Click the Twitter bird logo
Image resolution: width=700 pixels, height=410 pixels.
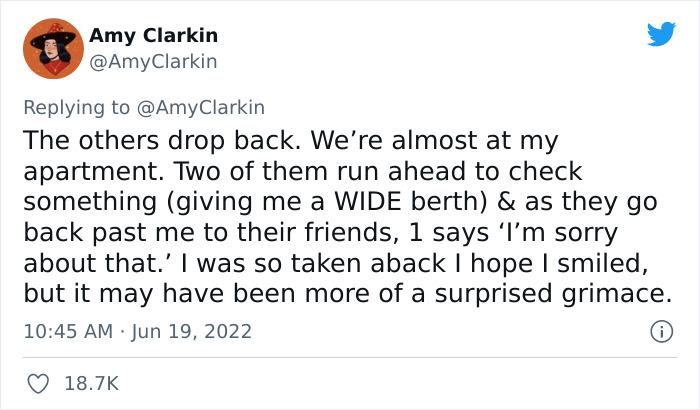(661, 33)
